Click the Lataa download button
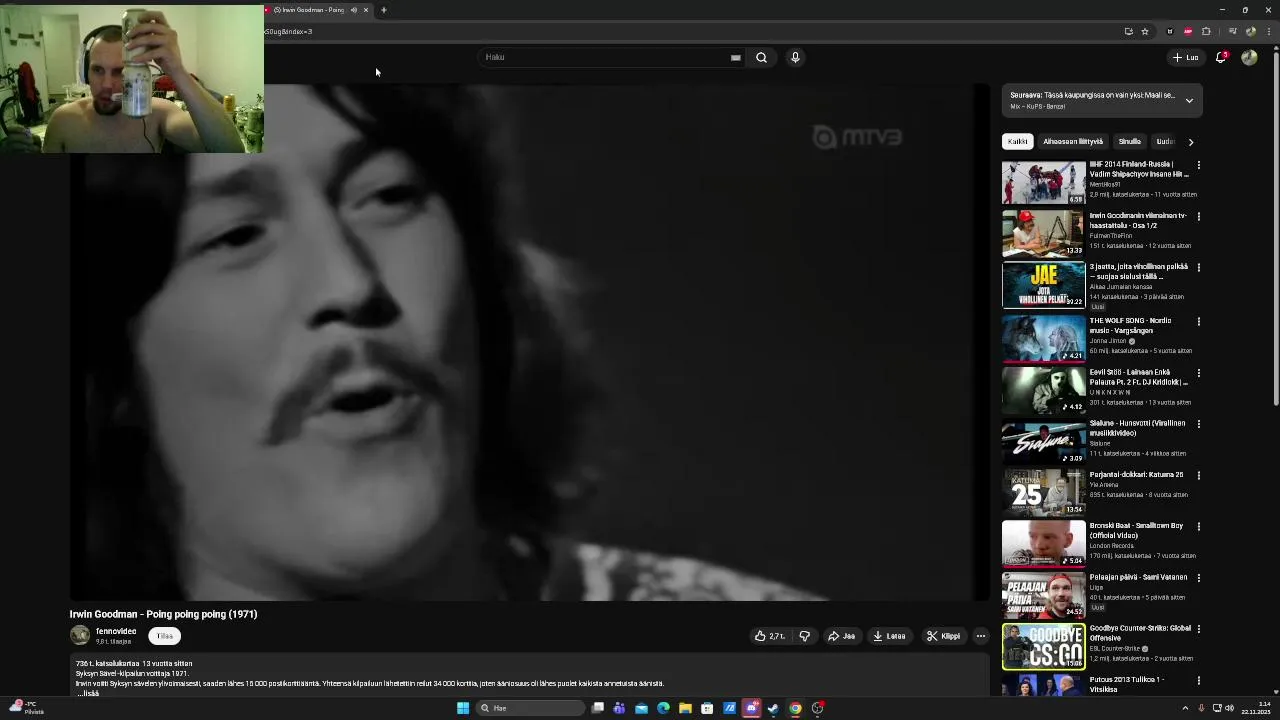1280x720 pixels. [x=889, y=636]
